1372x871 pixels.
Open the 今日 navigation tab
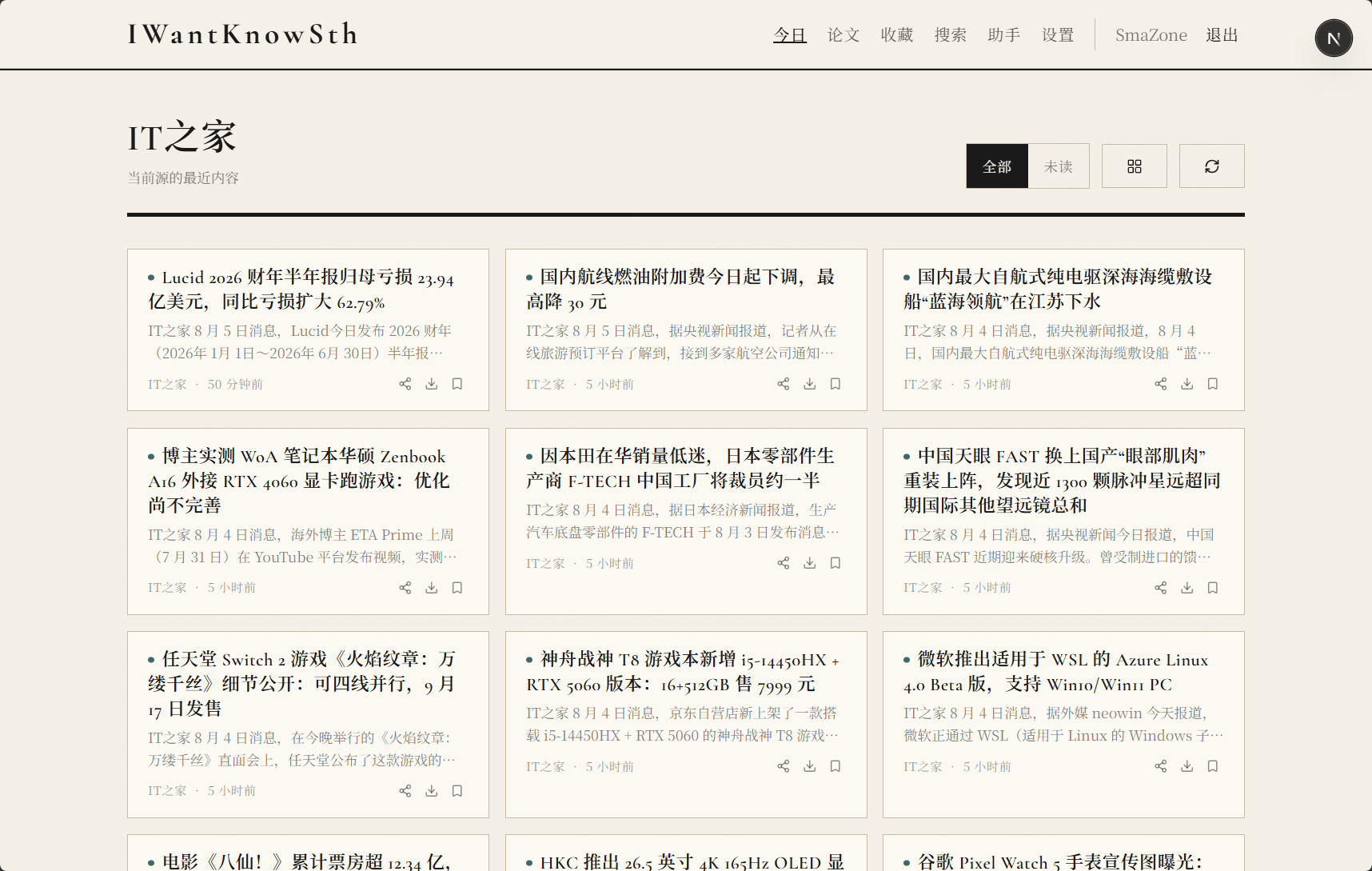(x=790, y=35)
